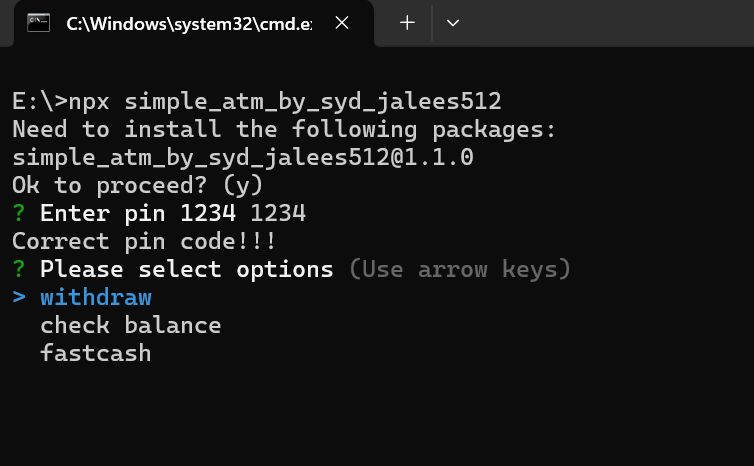The width and height of the screenshot is (754, 466).
Task: Click the npx simple_atm_by_syd_jalees512 command text
Action: point(285,101)
